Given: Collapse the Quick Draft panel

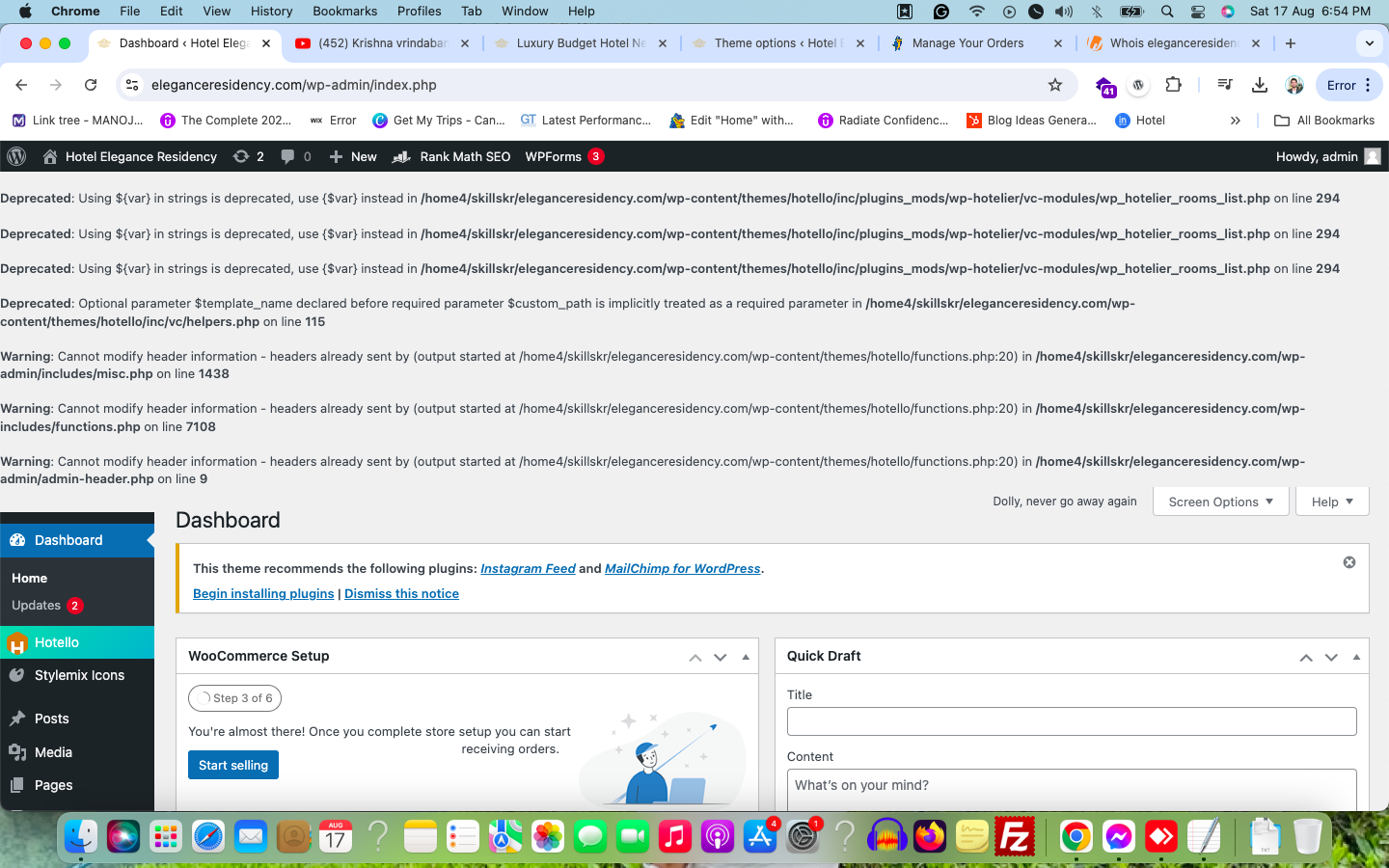Looking at the screenshot, I should click(x=1356, y=657).
